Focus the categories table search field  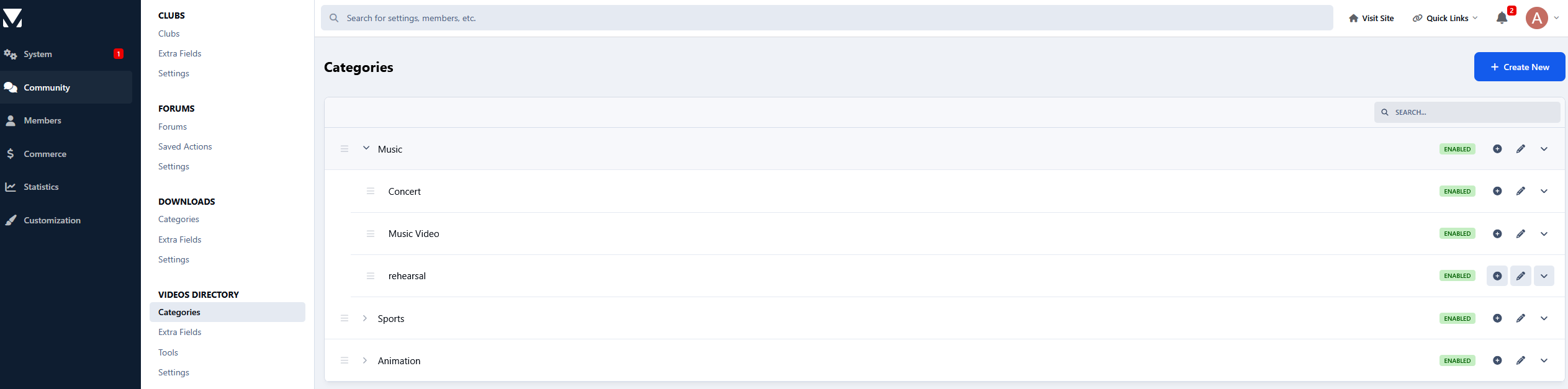coord(1467,112)
